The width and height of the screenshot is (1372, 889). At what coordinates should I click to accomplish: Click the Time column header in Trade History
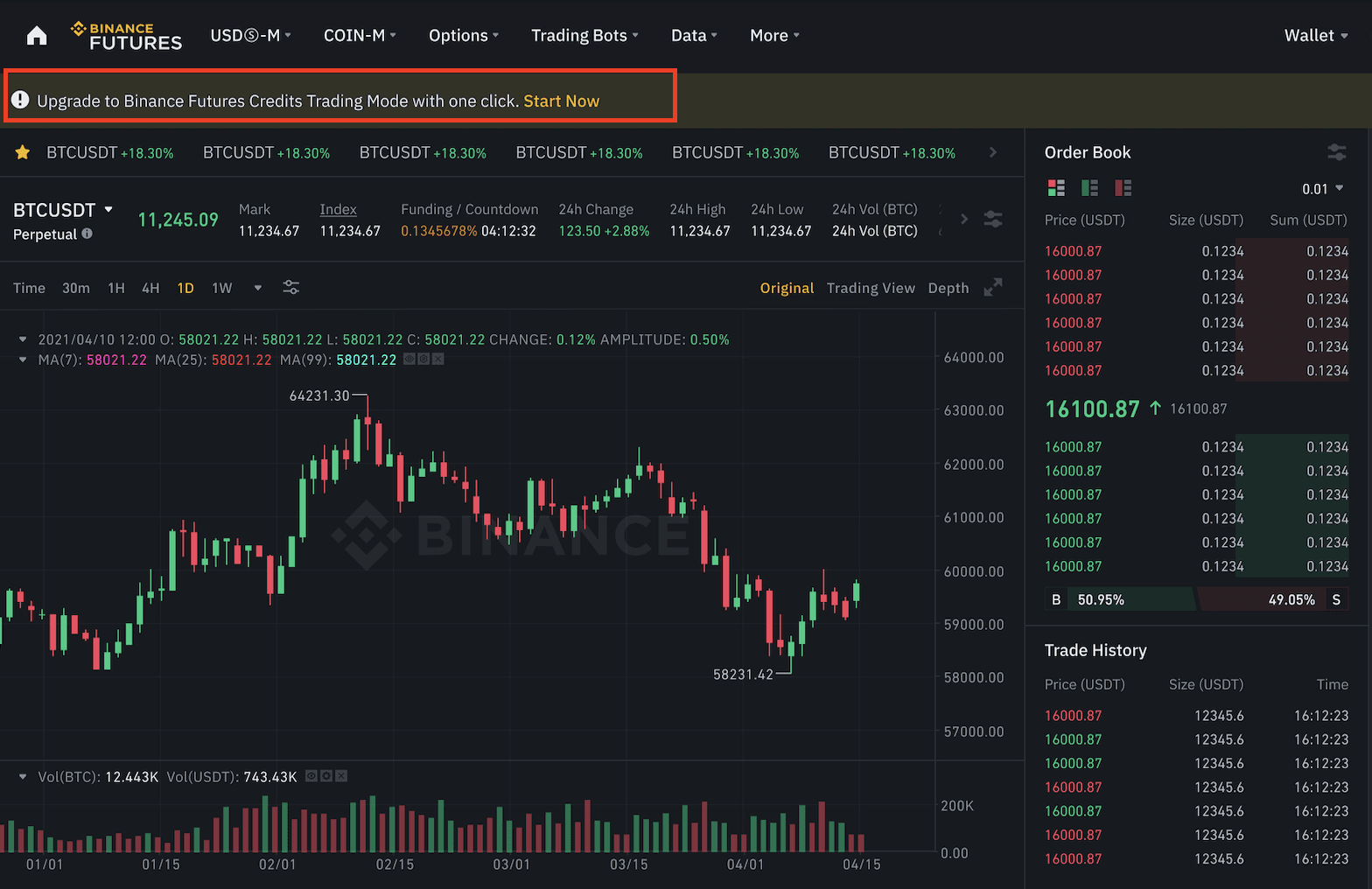(1333, 684)
